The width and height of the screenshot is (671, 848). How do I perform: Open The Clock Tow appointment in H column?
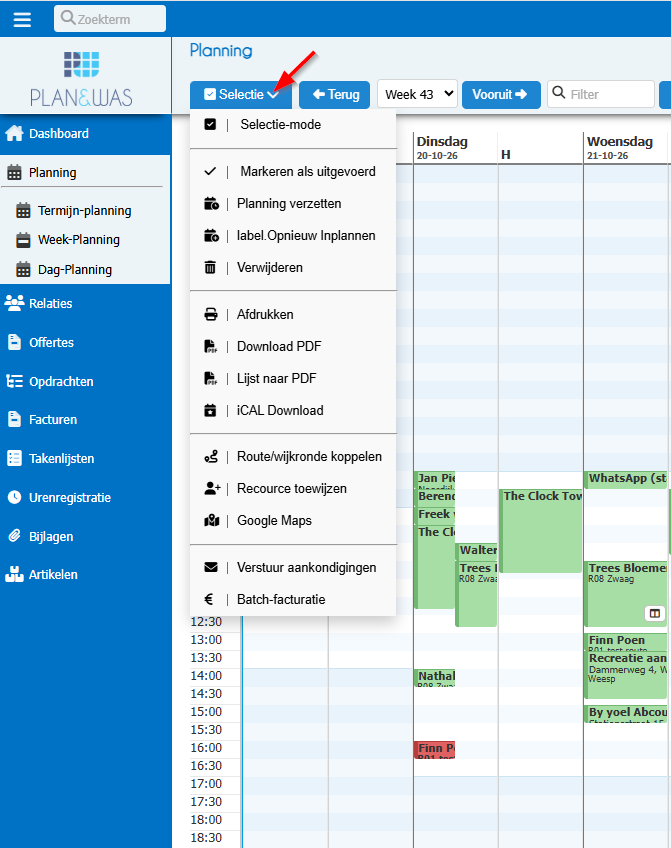(x=541, y=530)
